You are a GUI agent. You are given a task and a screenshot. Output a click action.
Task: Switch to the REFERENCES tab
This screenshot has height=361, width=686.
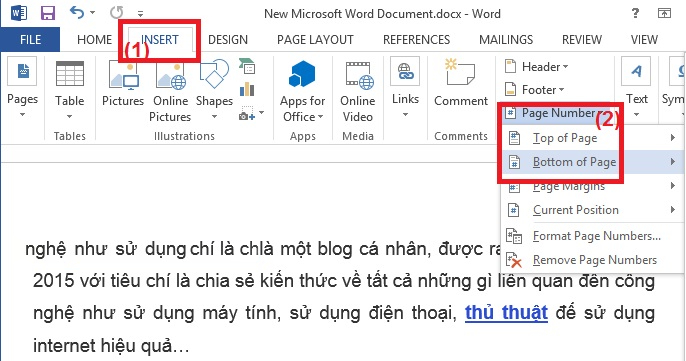[416, 40]
